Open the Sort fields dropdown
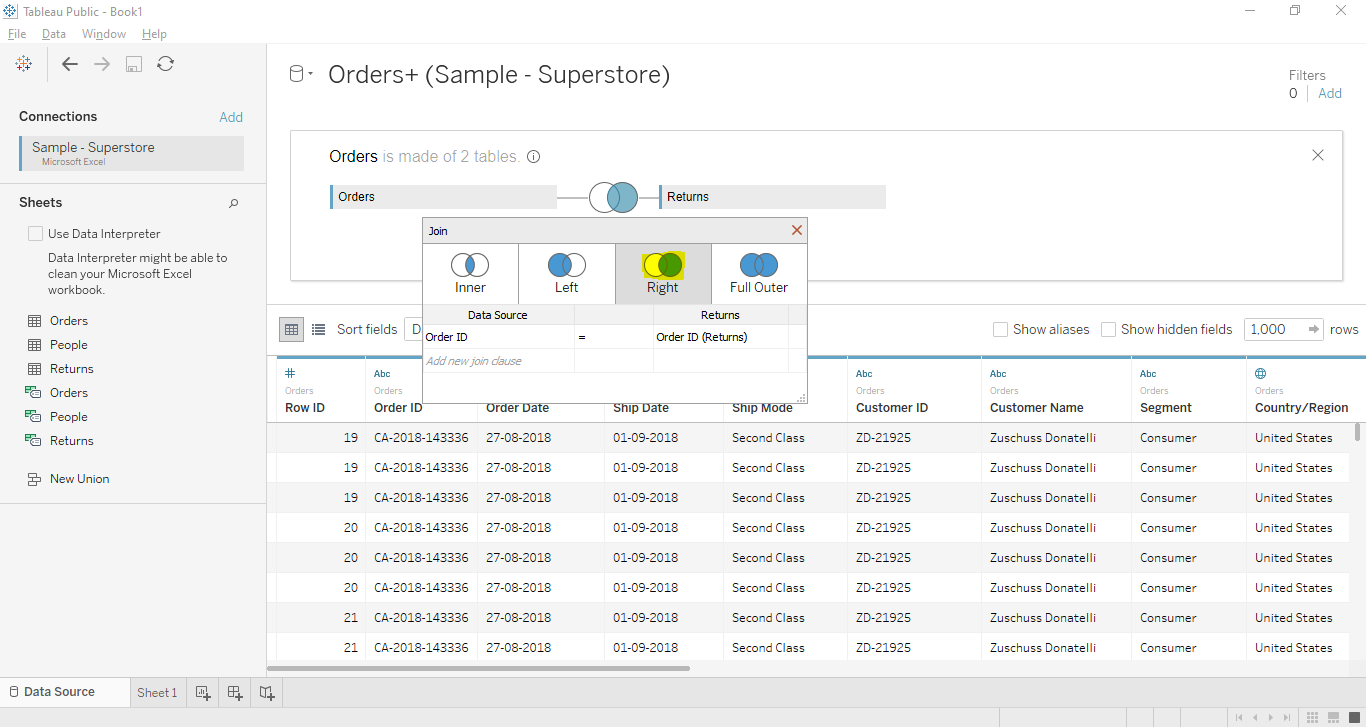This screenshot has height=727, width=1366. tap(412, 329)
